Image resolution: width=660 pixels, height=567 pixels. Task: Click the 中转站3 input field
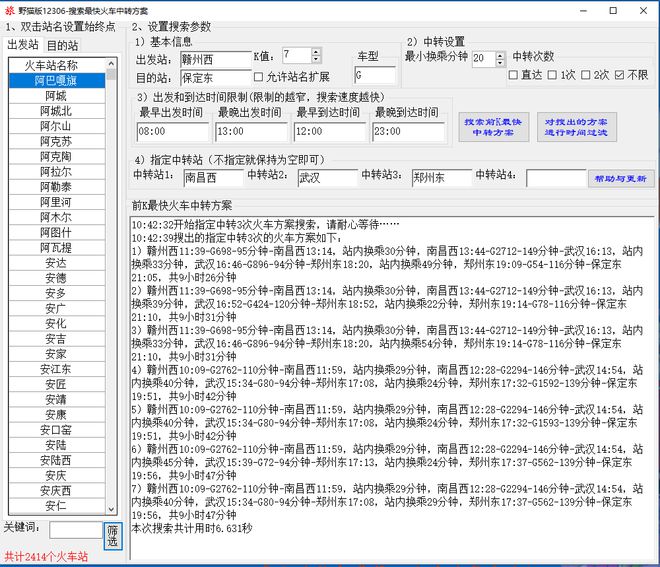point(442,178)
